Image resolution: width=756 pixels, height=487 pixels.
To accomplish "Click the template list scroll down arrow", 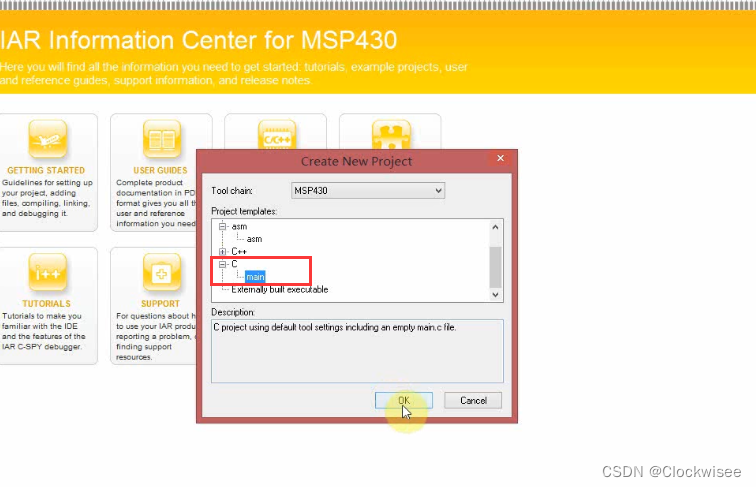I will (x=495, y=295).
